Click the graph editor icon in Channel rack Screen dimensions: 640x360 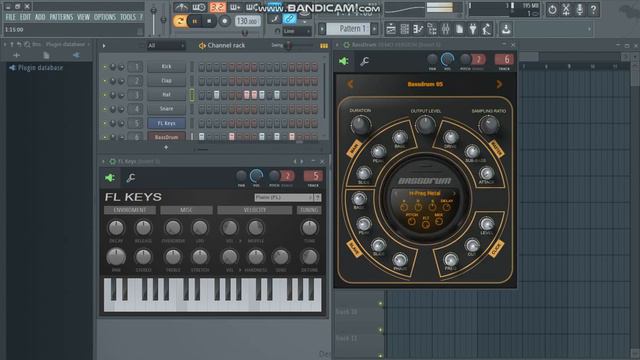[324, 46]
